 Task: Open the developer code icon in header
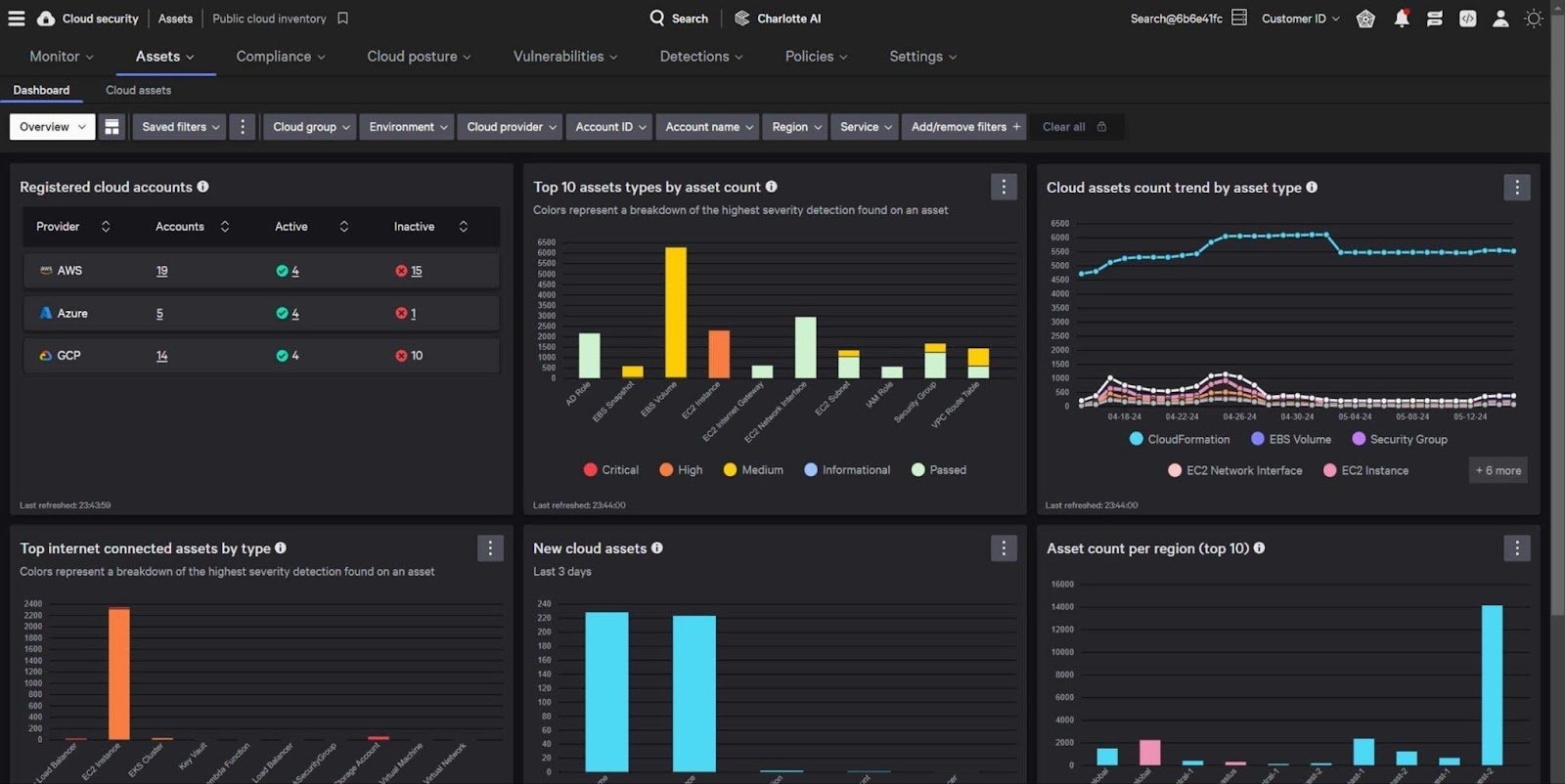tap(1467, 19)
